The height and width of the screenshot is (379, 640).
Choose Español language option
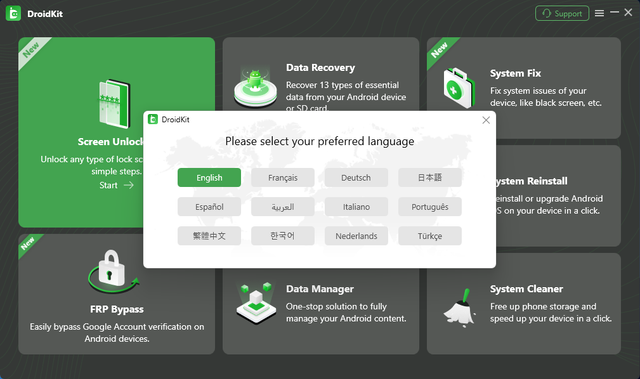coord(209,207)
